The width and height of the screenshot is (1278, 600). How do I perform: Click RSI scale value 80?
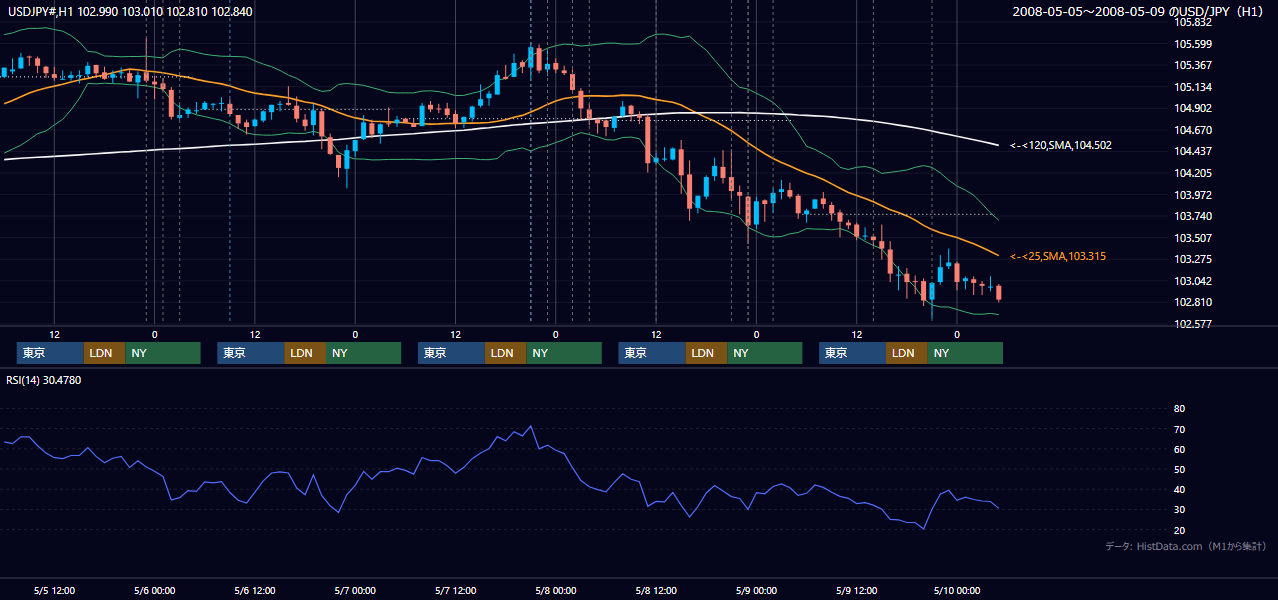tap(1179, 409)
